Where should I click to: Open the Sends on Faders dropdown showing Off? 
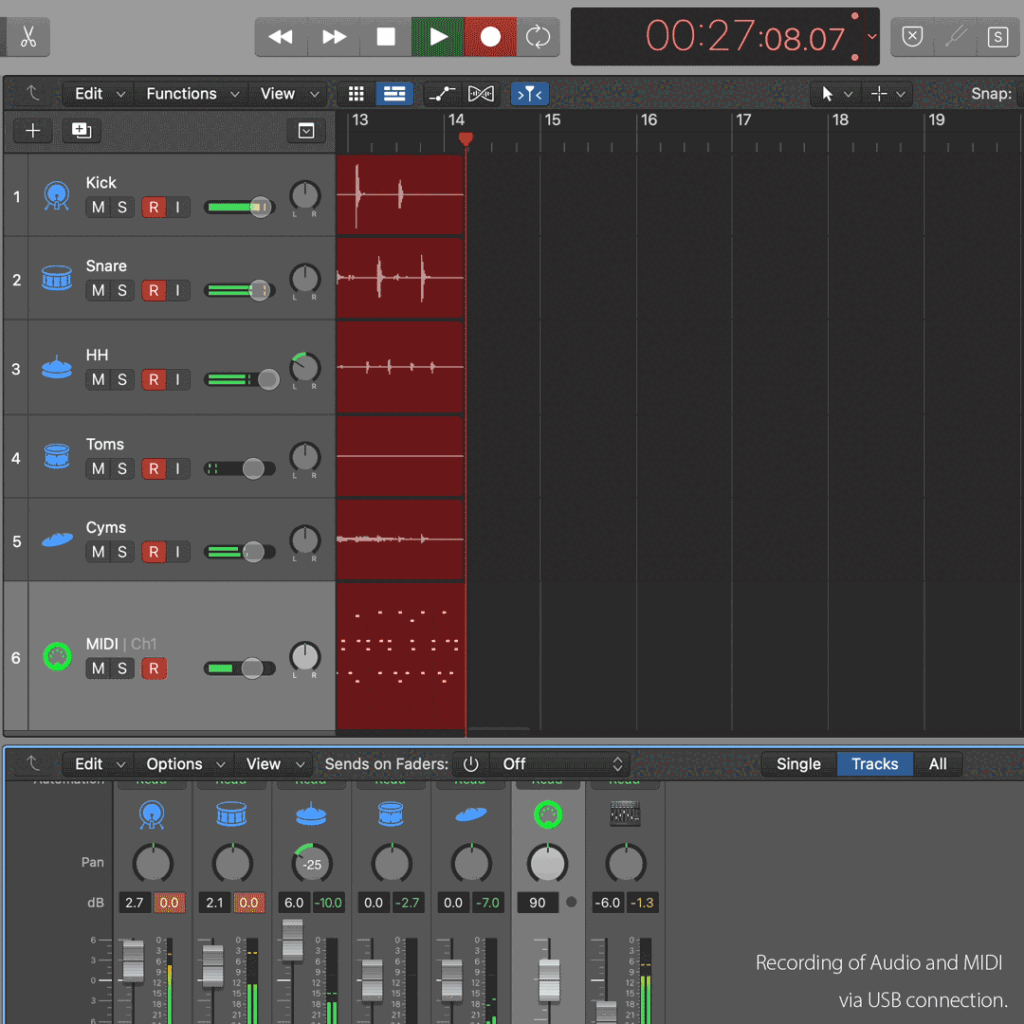point(560,763)
